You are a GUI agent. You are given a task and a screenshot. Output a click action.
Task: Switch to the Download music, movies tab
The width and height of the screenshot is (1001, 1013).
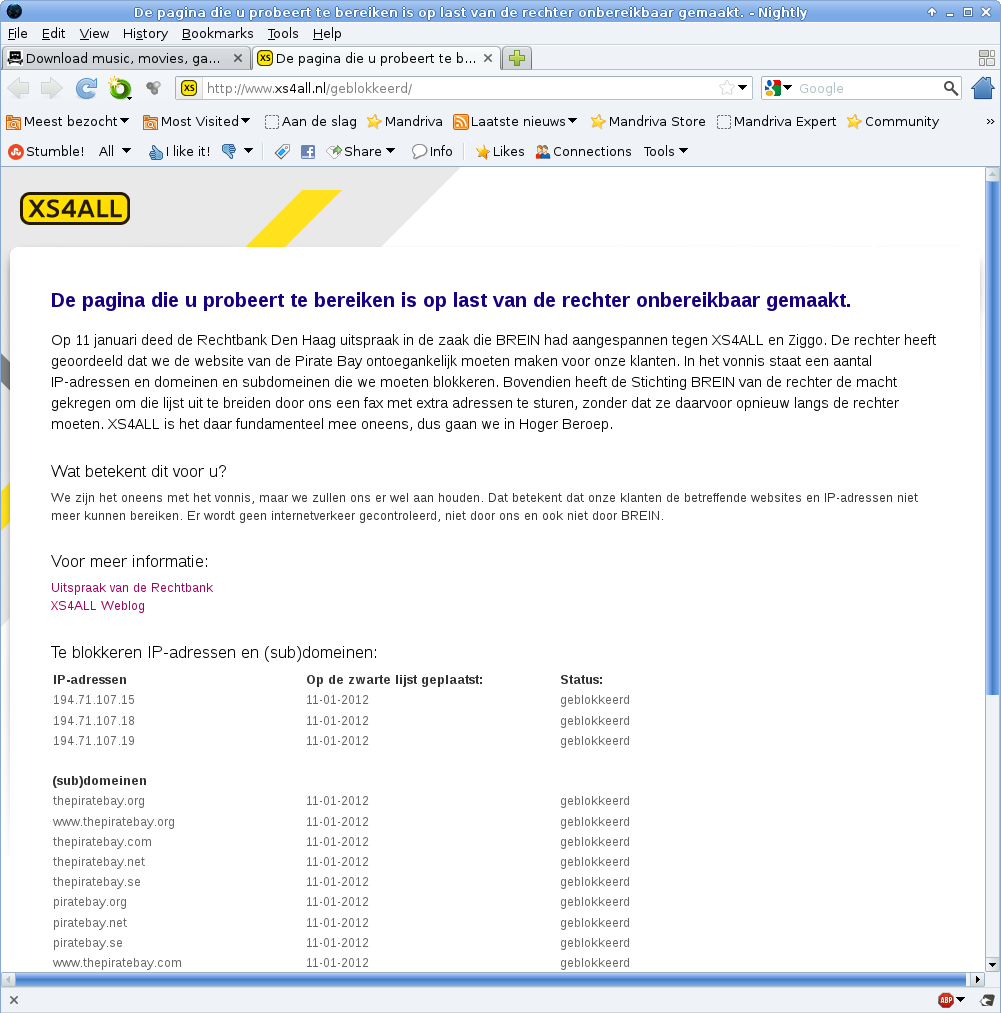pos(125,58)
